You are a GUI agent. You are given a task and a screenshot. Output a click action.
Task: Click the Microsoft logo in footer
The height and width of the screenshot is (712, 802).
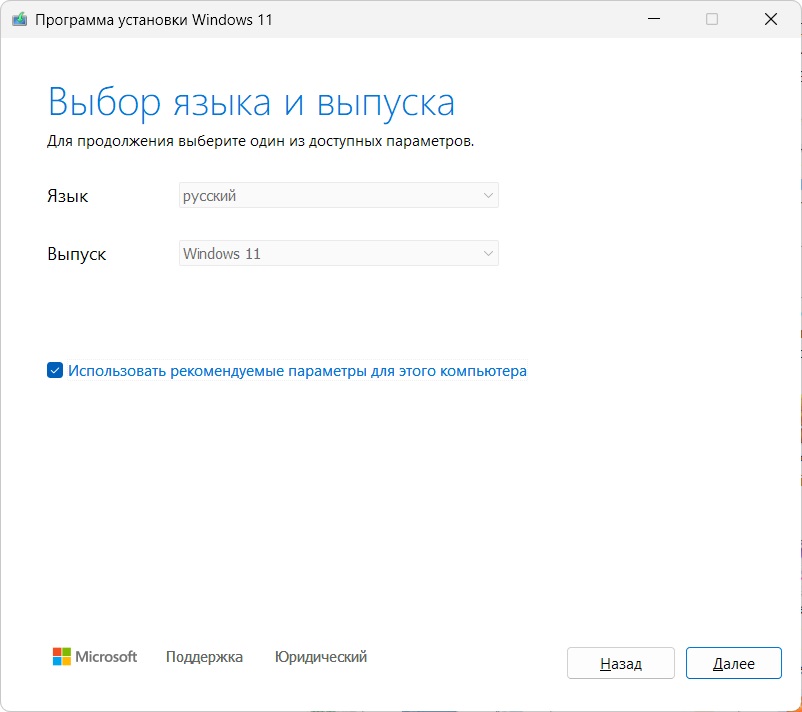(x=95, y=656)
